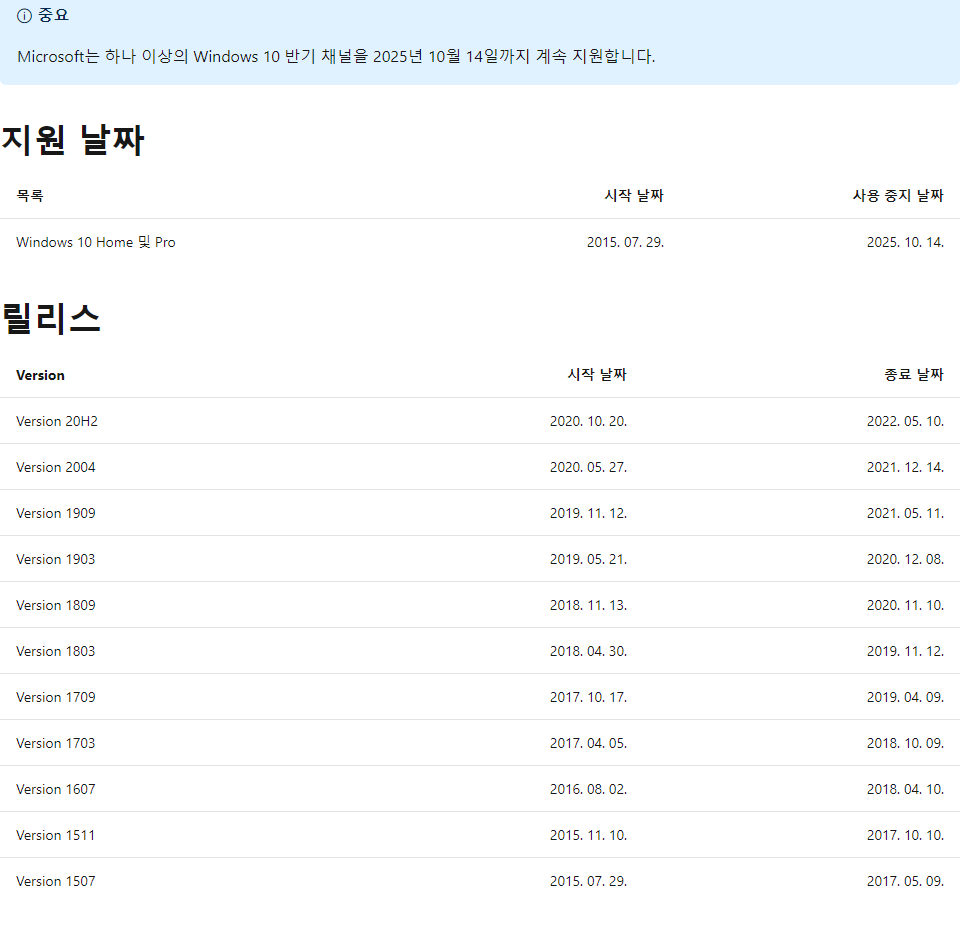Click end date 2017. 05. 09.
Image resolution: width=962 pixels, height=926 pixels.
(x=905, y=882)
